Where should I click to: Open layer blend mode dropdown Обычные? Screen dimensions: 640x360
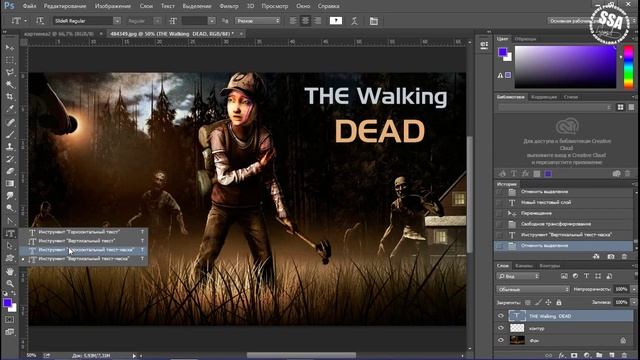(533, 289)
